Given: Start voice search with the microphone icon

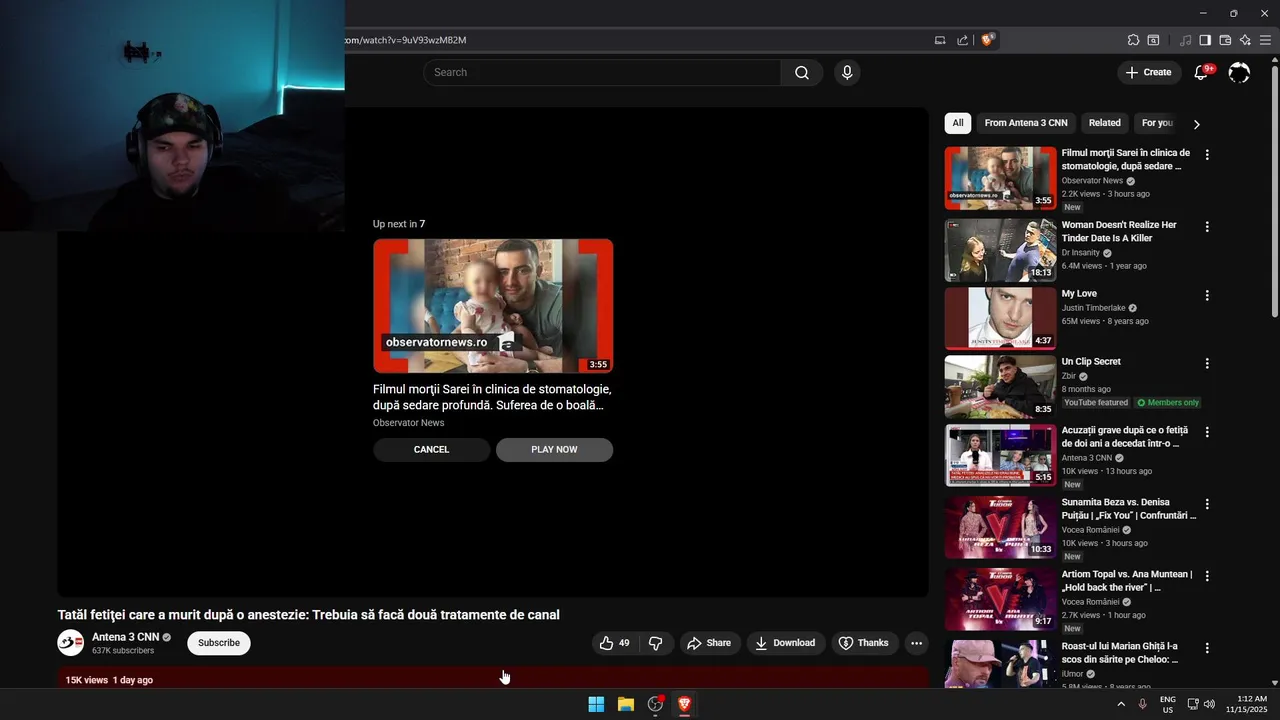Looking at the screenshot, I should click(847, 72).
